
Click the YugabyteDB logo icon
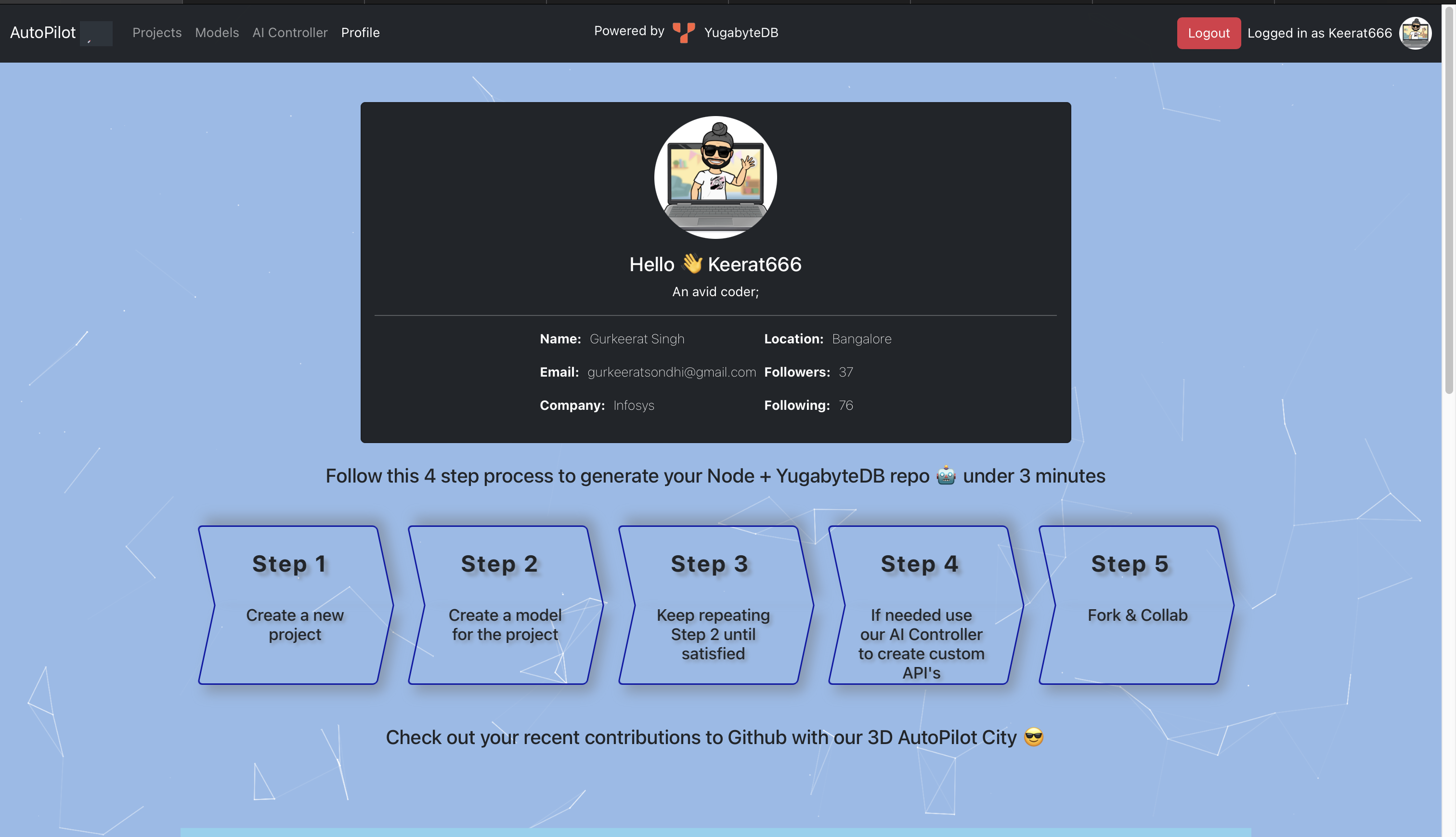684,33
